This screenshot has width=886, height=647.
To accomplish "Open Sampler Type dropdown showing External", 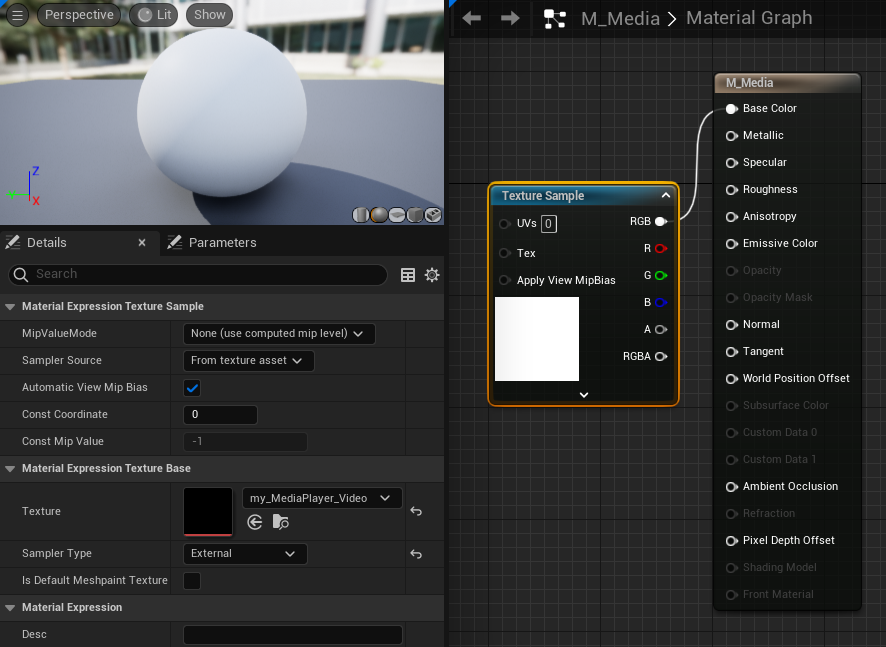I will pyautogui.click(x=245, y=554).
